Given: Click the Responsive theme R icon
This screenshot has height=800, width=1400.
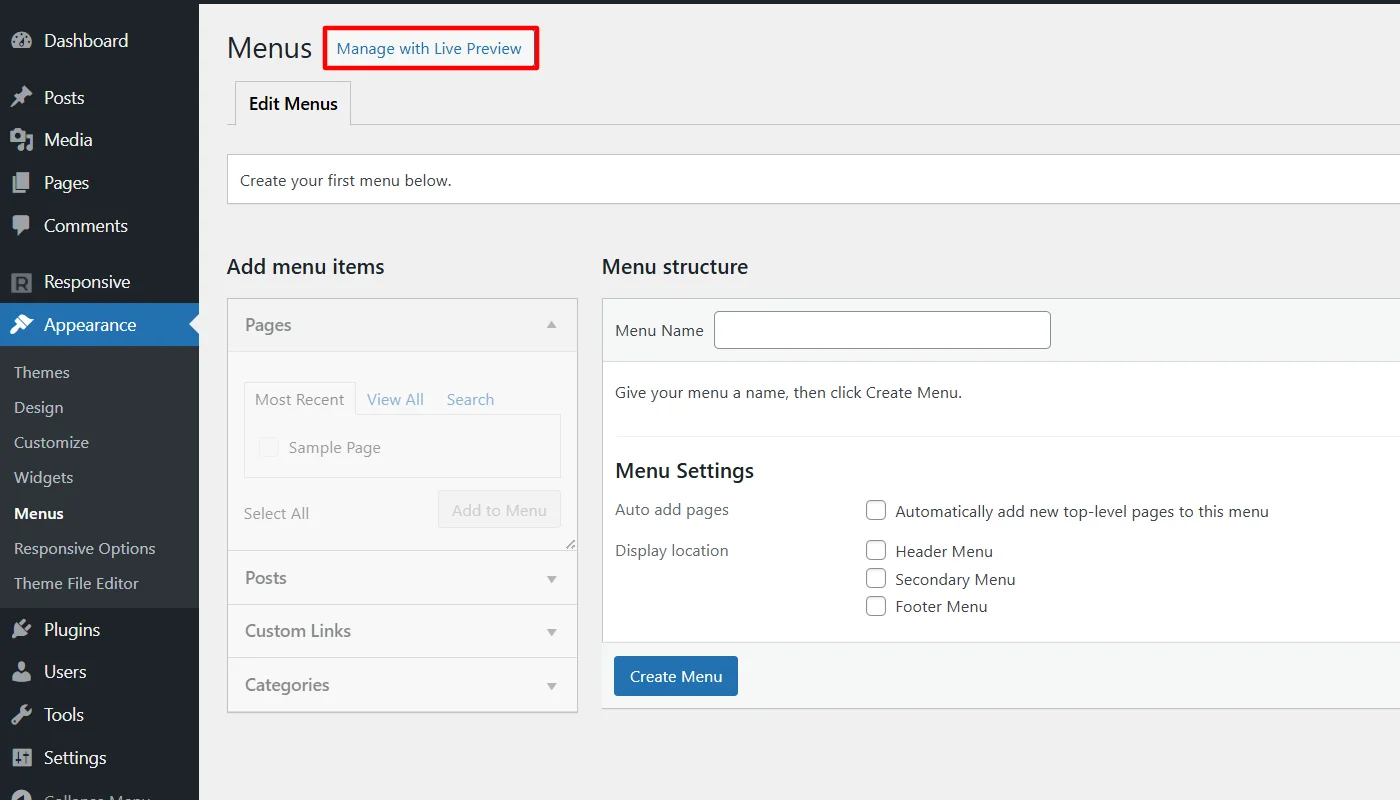Looking at the screenshot, I should (x=21, y=282).
